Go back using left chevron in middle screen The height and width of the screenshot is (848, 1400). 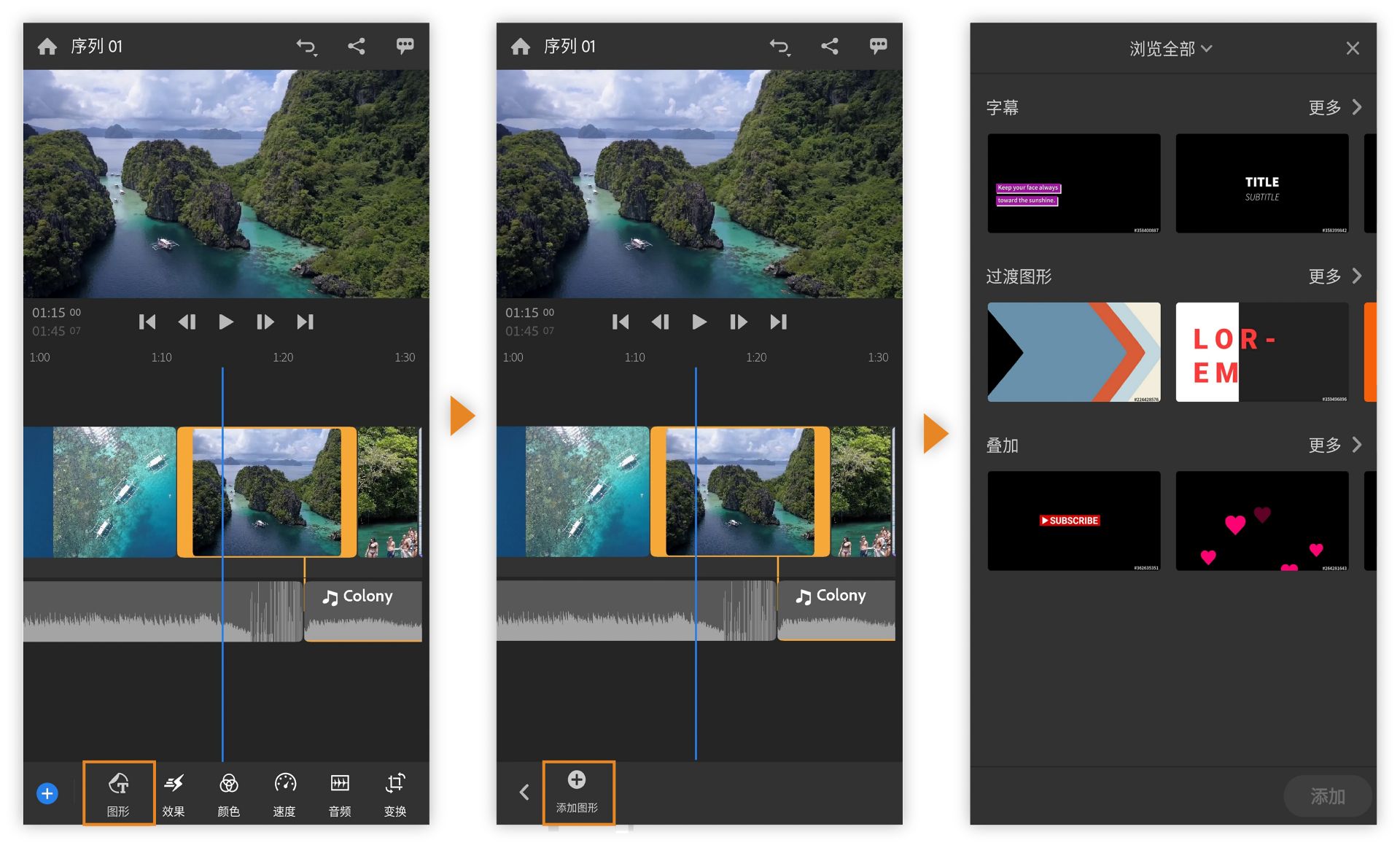pyautogui.click(x=524, y=793)
